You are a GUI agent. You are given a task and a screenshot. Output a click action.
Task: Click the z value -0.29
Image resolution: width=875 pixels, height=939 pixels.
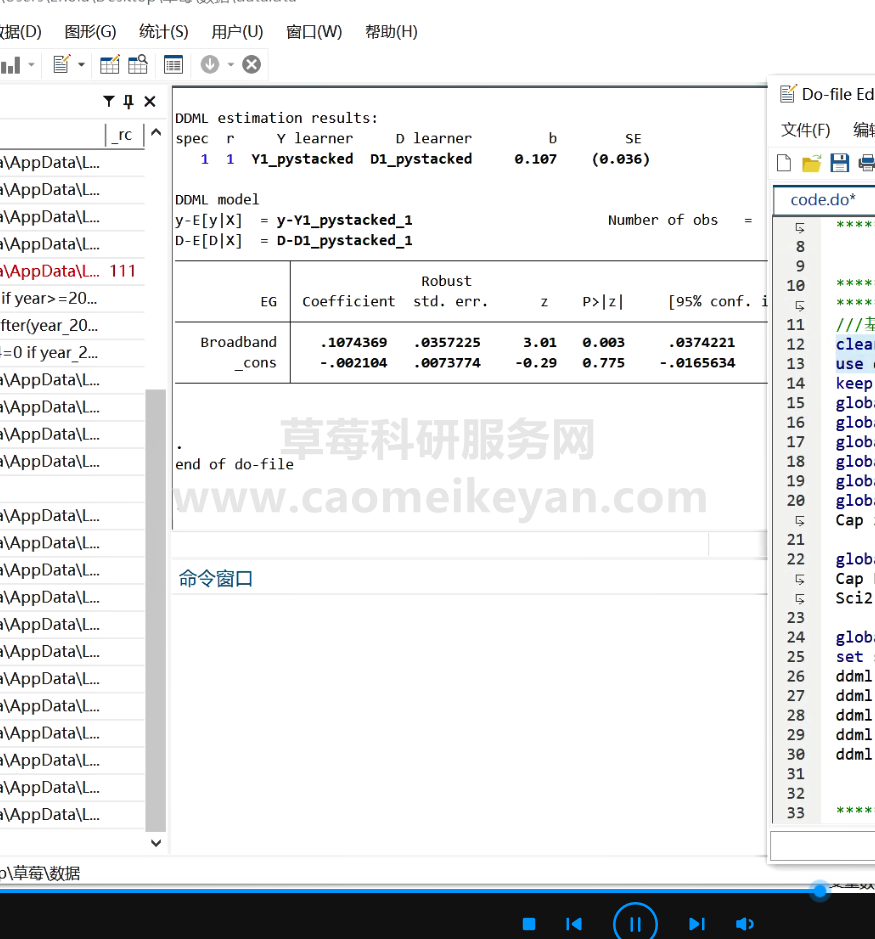535,363
